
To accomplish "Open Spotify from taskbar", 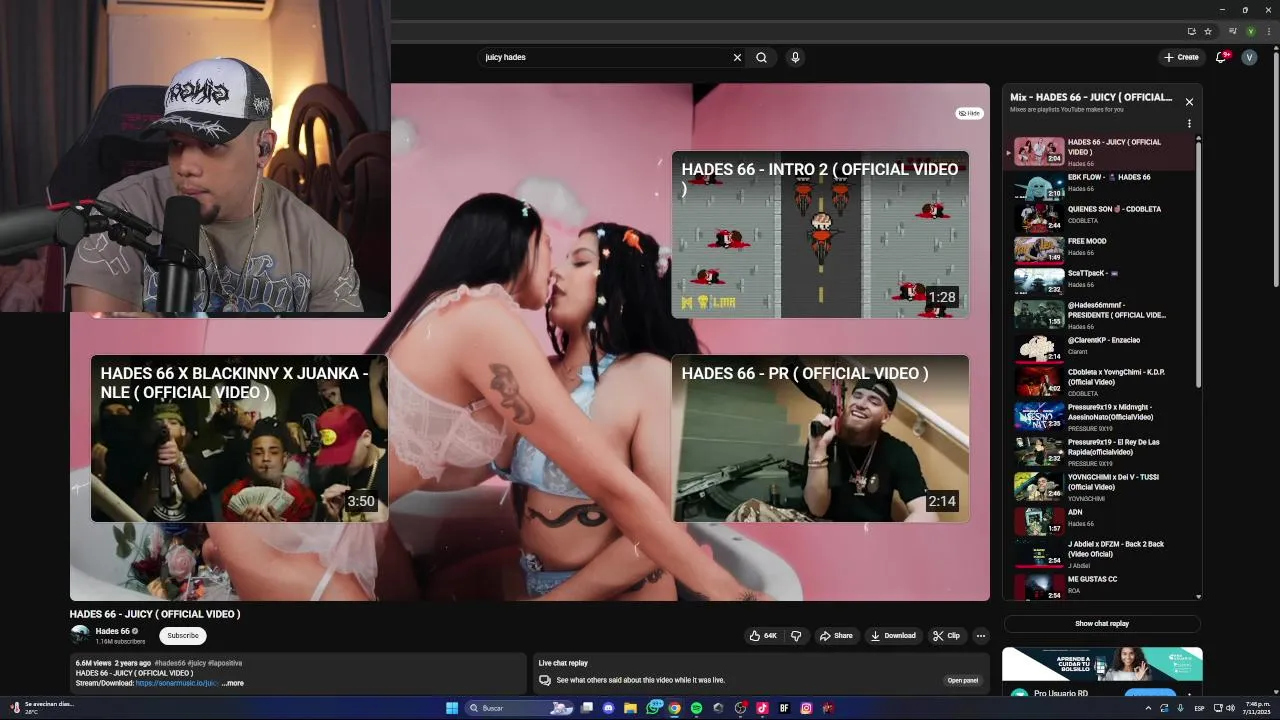I will [x=697, y=708].
